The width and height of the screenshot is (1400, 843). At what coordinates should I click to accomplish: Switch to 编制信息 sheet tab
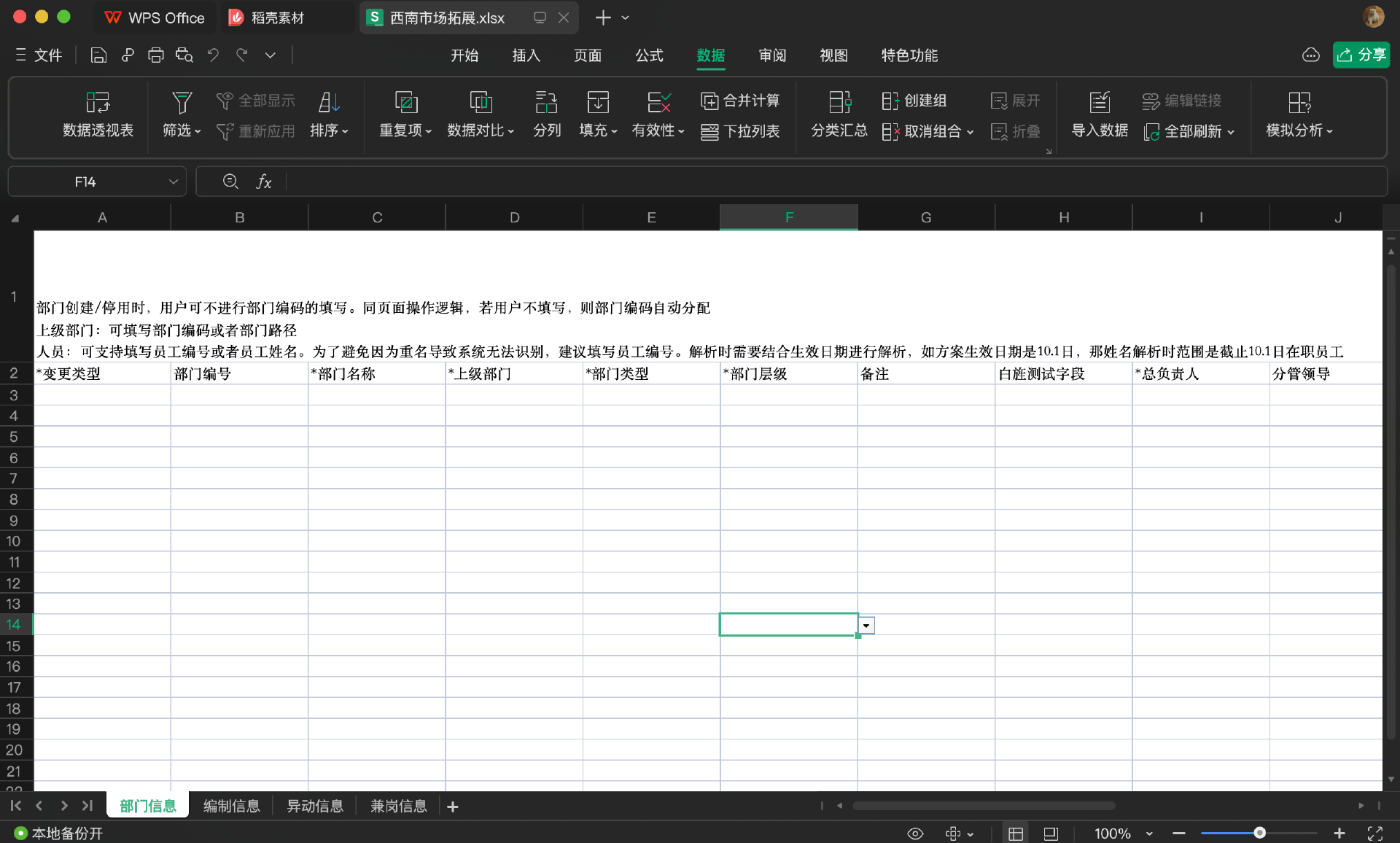click(231, 806)
